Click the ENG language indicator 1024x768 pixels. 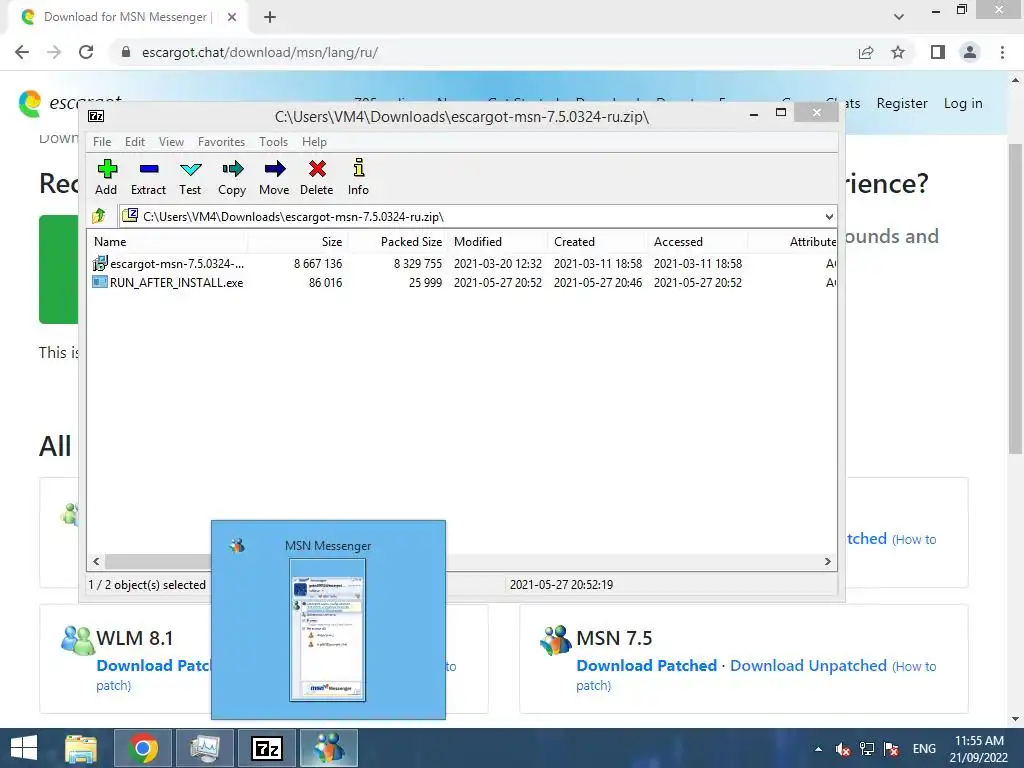coord(924,749)
